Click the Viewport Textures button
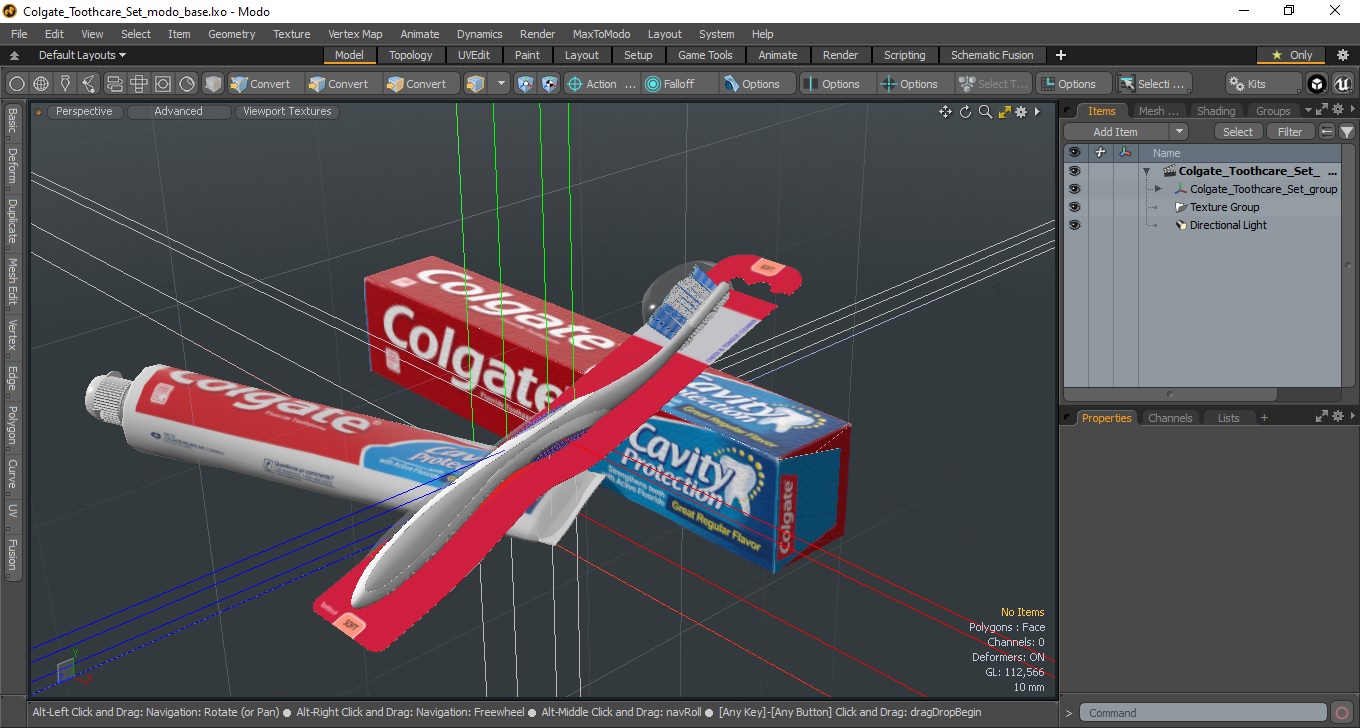This screenshot has height=728, width=1360. pos(287,112)
